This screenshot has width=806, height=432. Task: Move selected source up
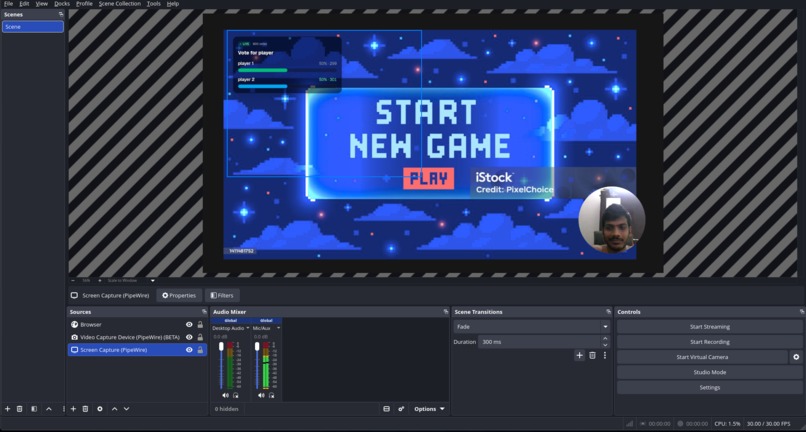[x=114, y=409]
